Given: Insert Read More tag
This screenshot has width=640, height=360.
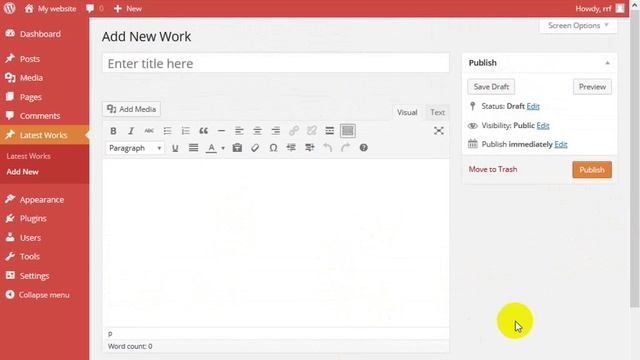Looking at the screenshot, I should [x=329, y=131].
